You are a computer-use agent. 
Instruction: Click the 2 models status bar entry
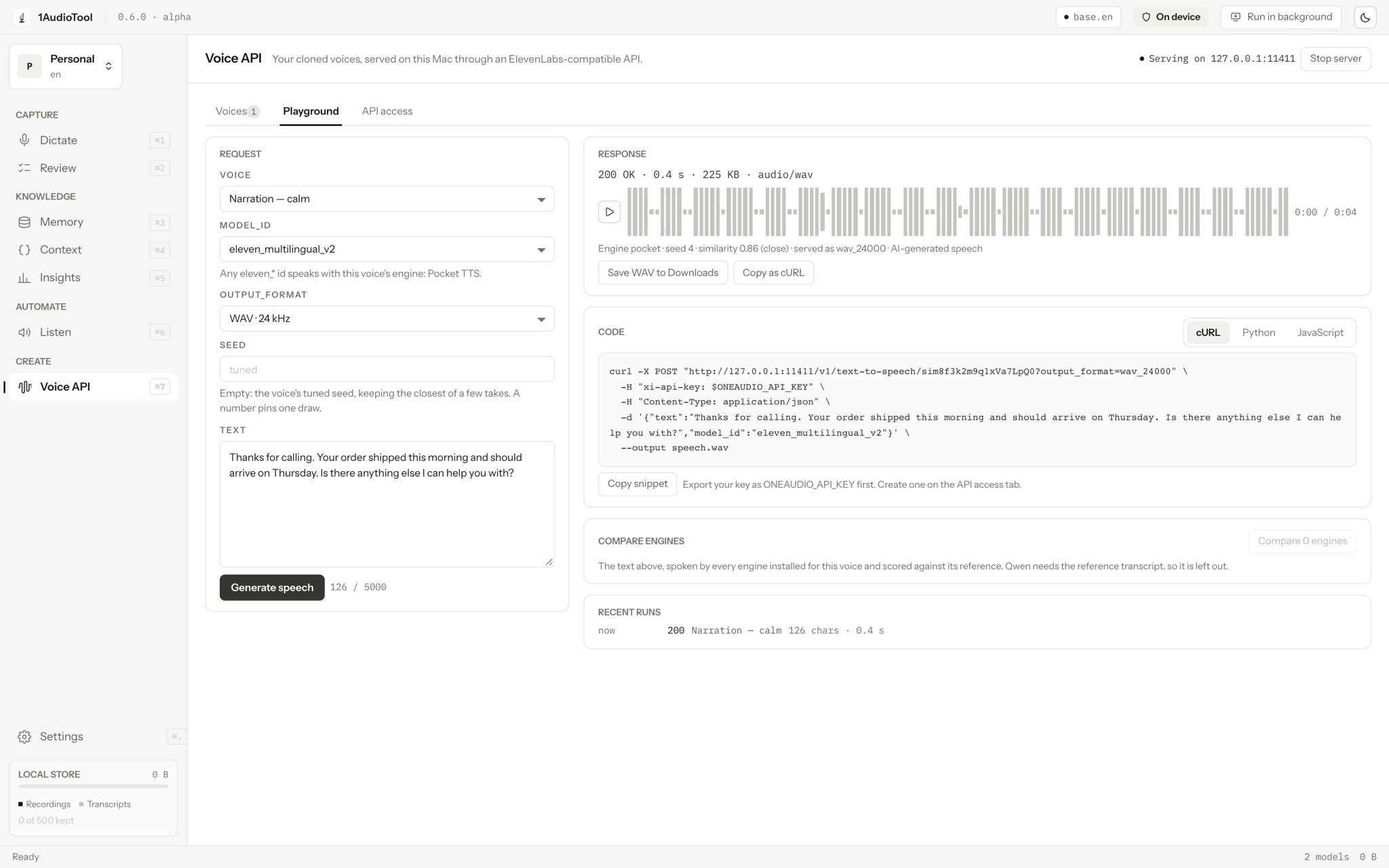pyautogui.click(x=1326, y=857)
